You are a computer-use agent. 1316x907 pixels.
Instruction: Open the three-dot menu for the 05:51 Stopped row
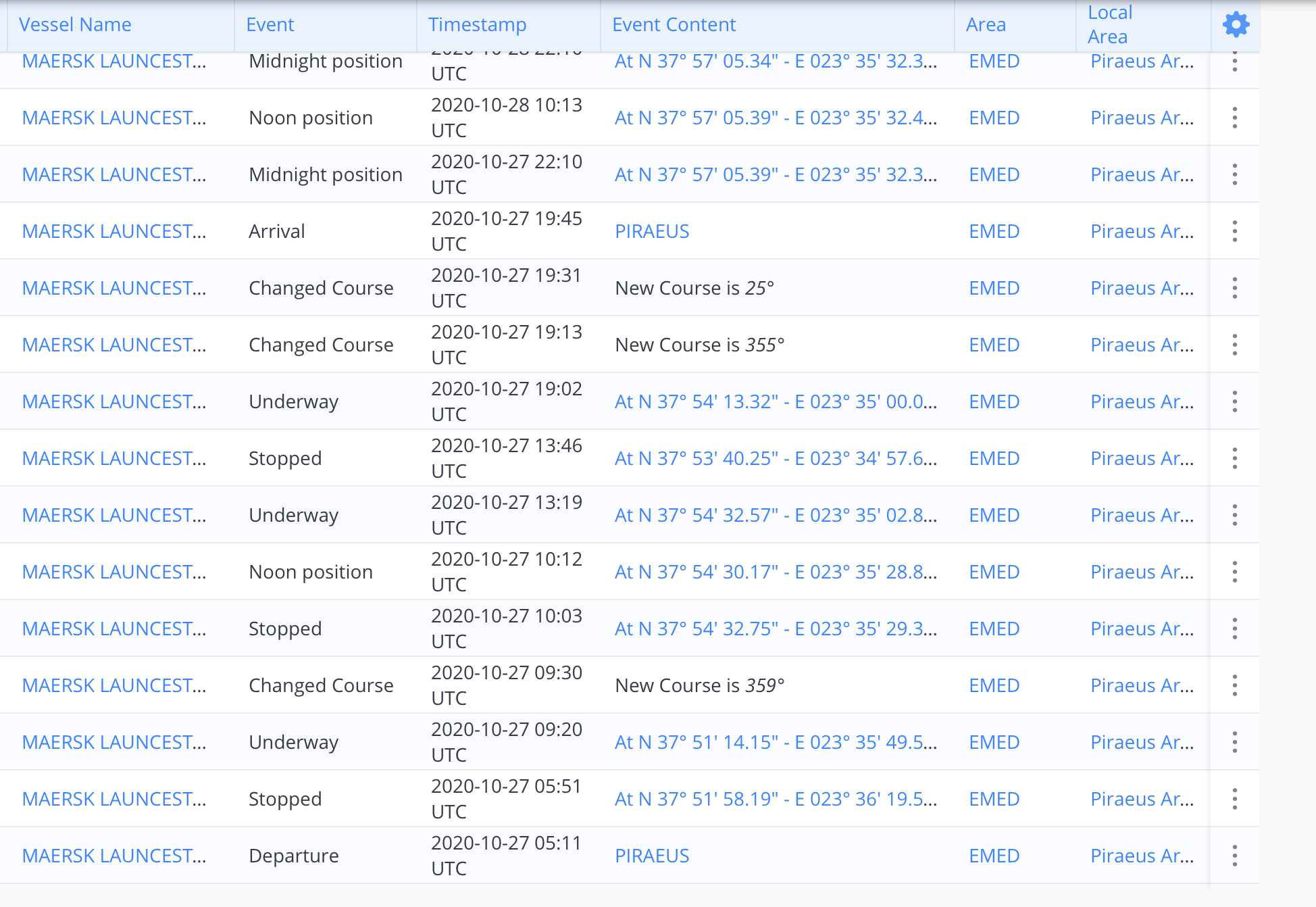coord(1235,799)
